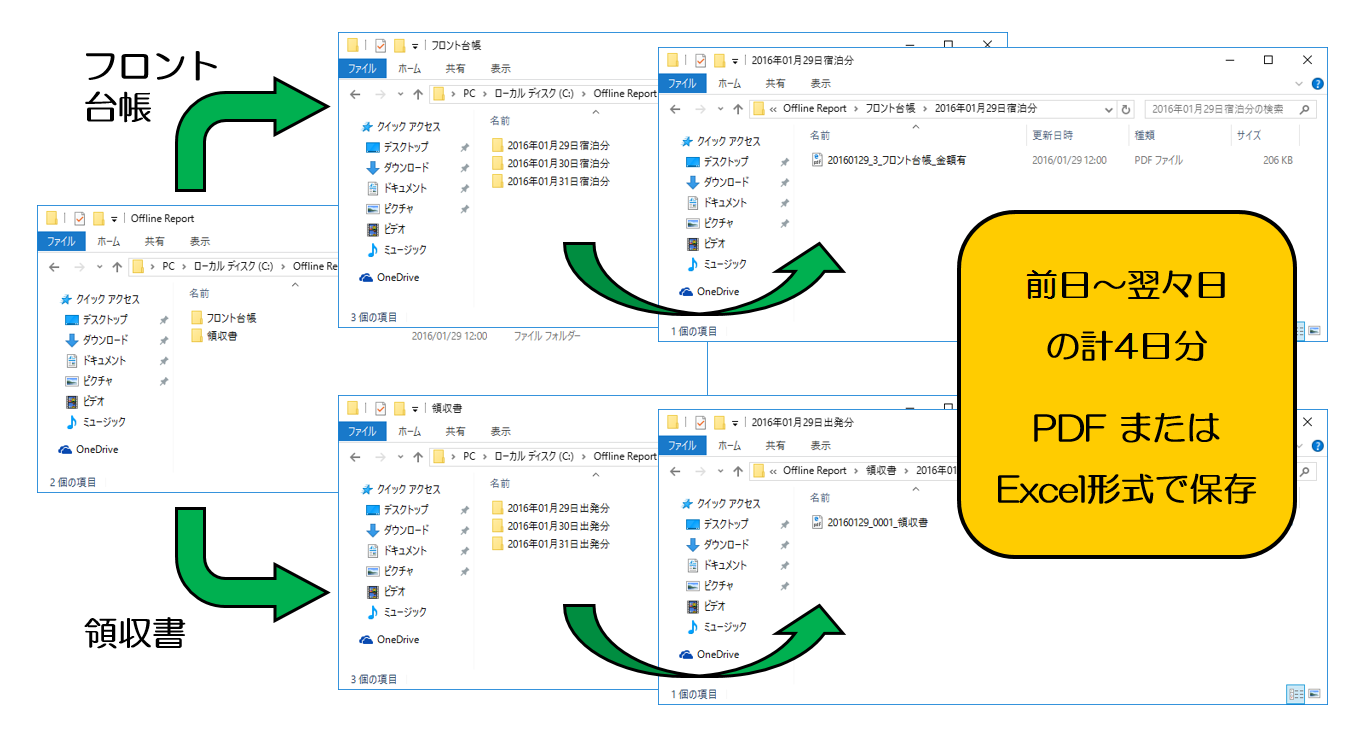
Task: Click the up arrow in Offline Report window
Action: (116, 267)
